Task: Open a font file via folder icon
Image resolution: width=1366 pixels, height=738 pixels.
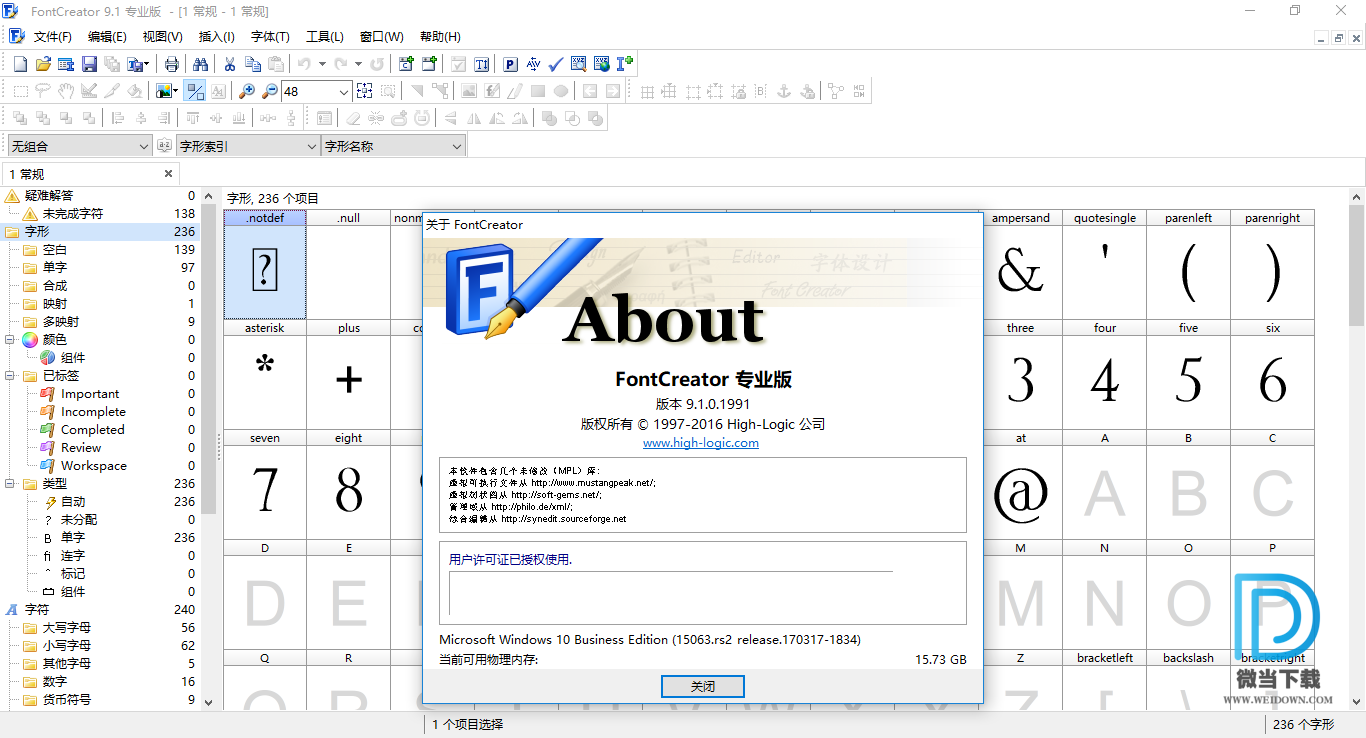Action: [x=43, y=64]
